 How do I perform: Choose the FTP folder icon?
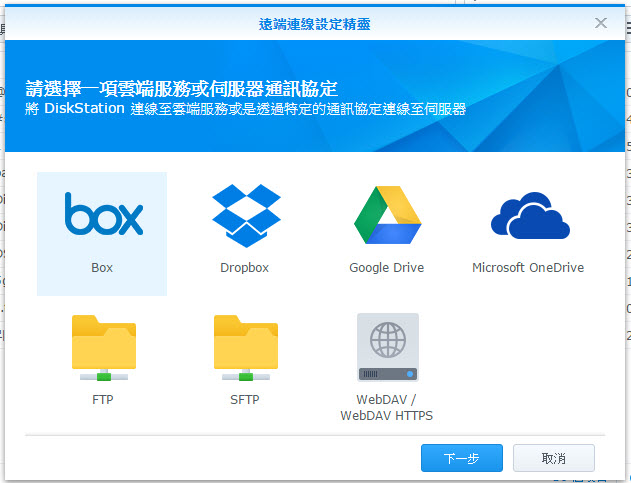104,348
